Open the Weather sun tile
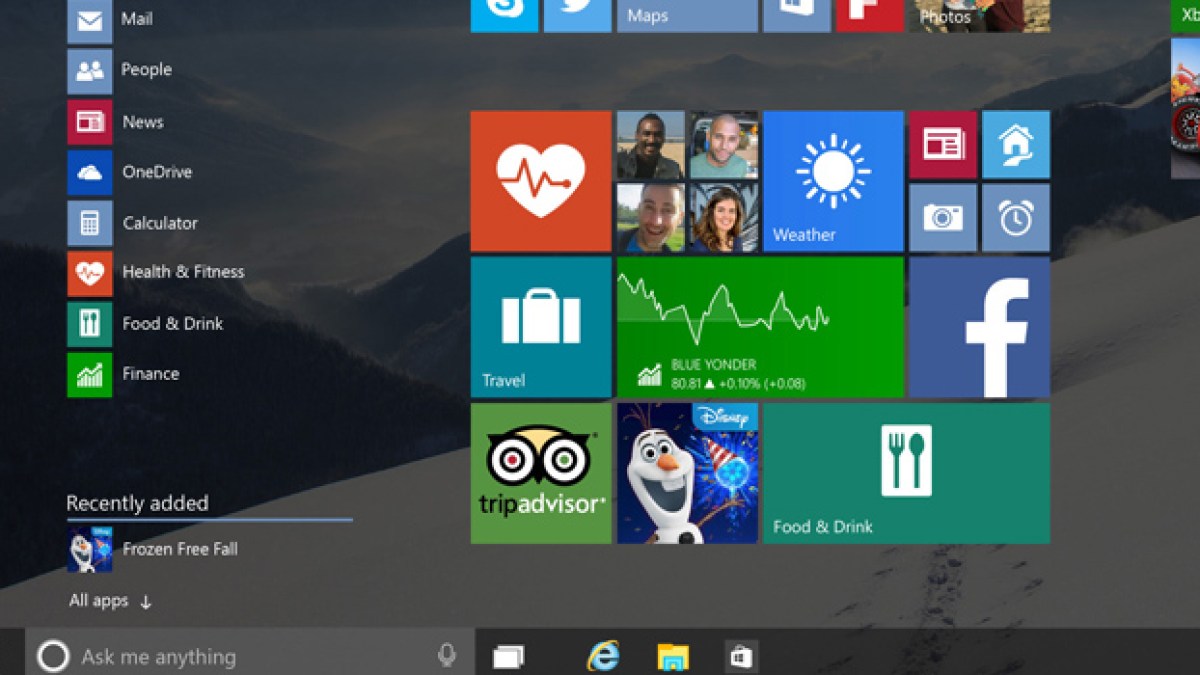The width and height of the screenshot is (1200, 675). [x=833, y=181]
